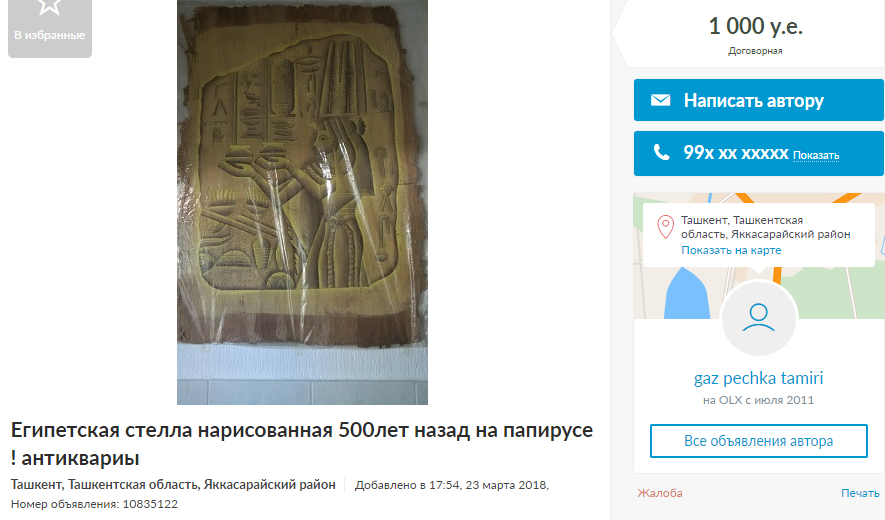Open Показать на карте link
The height and width of the screenshot is (520, 885).
click(731, 250)
